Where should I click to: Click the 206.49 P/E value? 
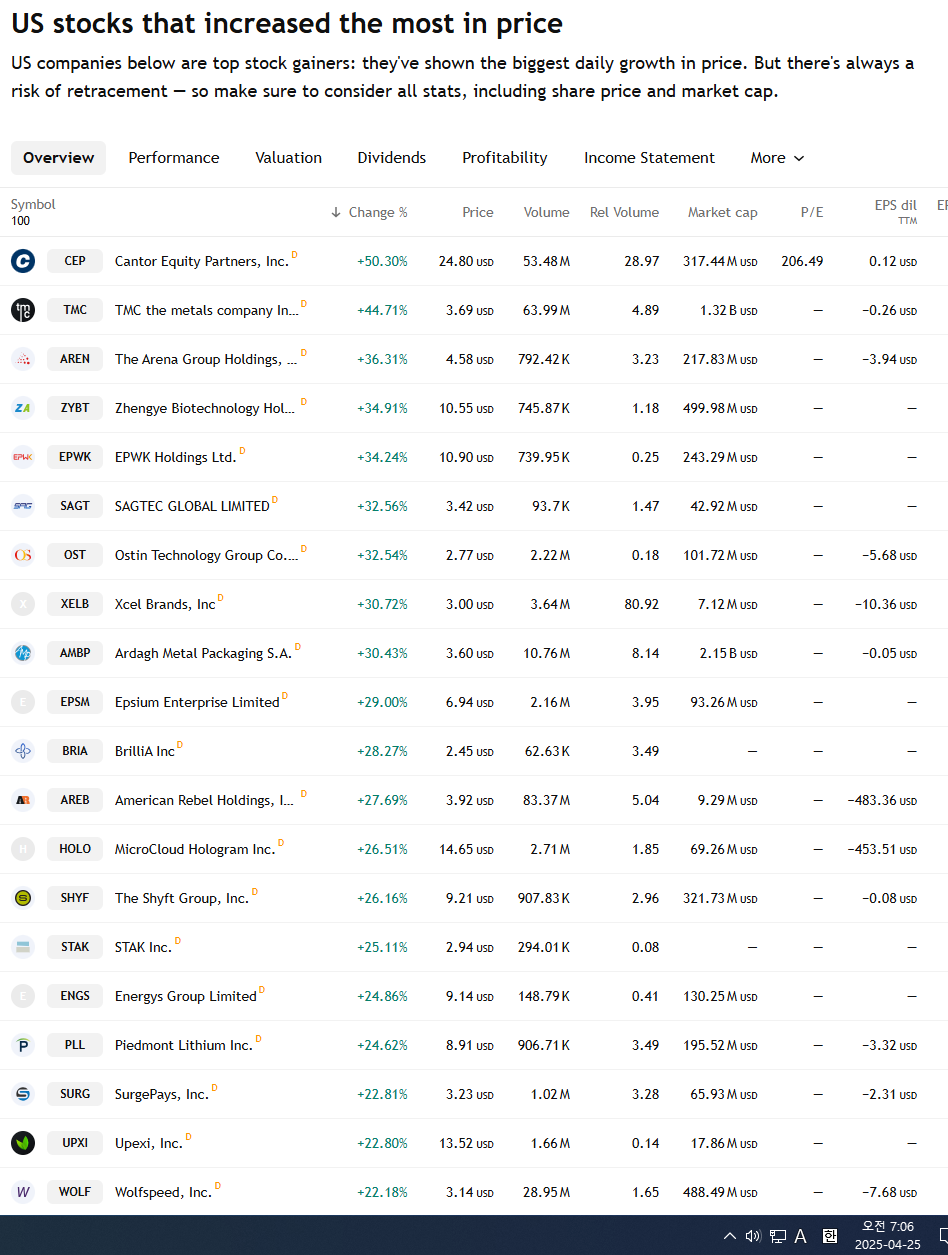pos(802,261)
